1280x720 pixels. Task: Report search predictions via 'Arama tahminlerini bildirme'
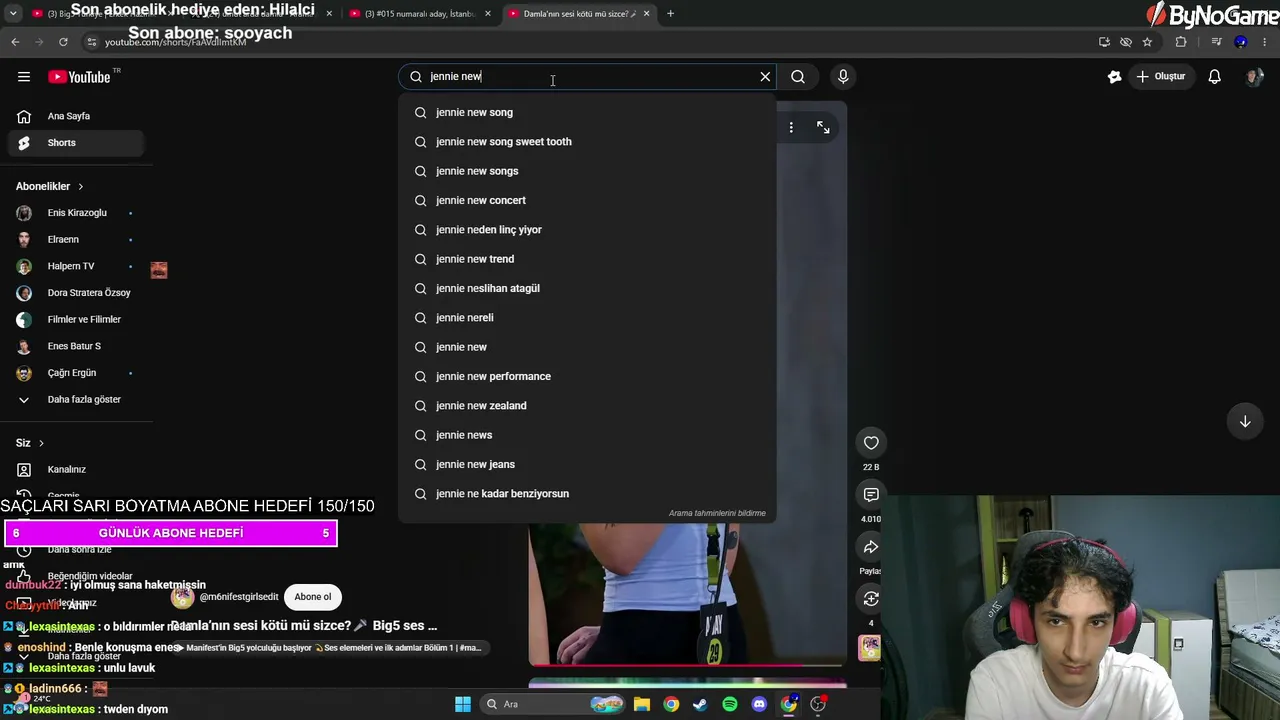click(717, 513)
